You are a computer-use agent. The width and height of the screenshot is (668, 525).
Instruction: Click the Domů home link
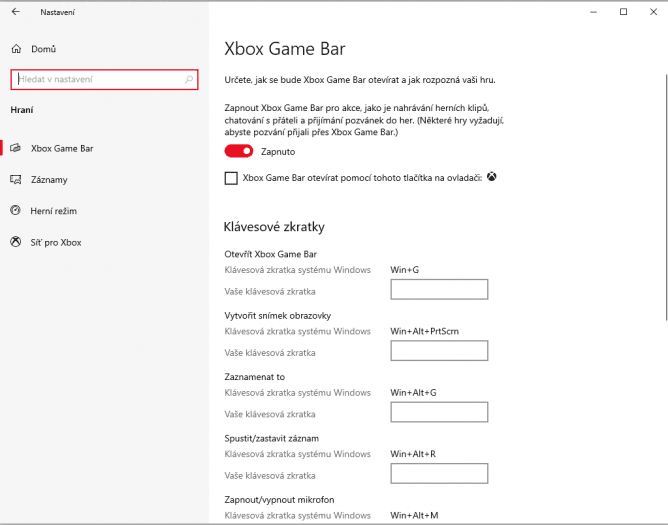click(43, 49)
